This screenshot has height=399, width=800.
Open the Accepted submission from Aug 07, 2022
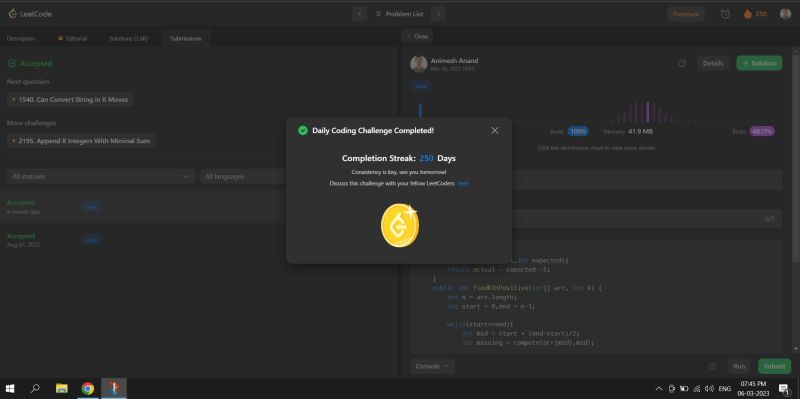(x=143, y=240)
